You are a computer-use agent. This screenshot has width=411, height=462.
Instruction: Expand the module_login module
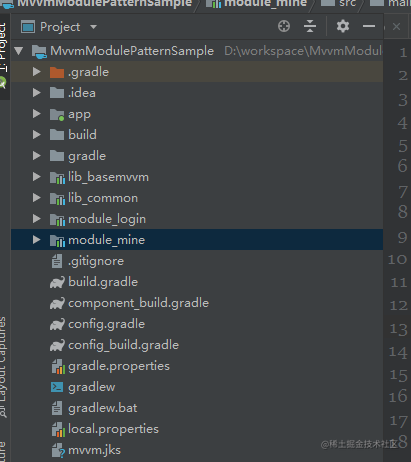(37, 219)
